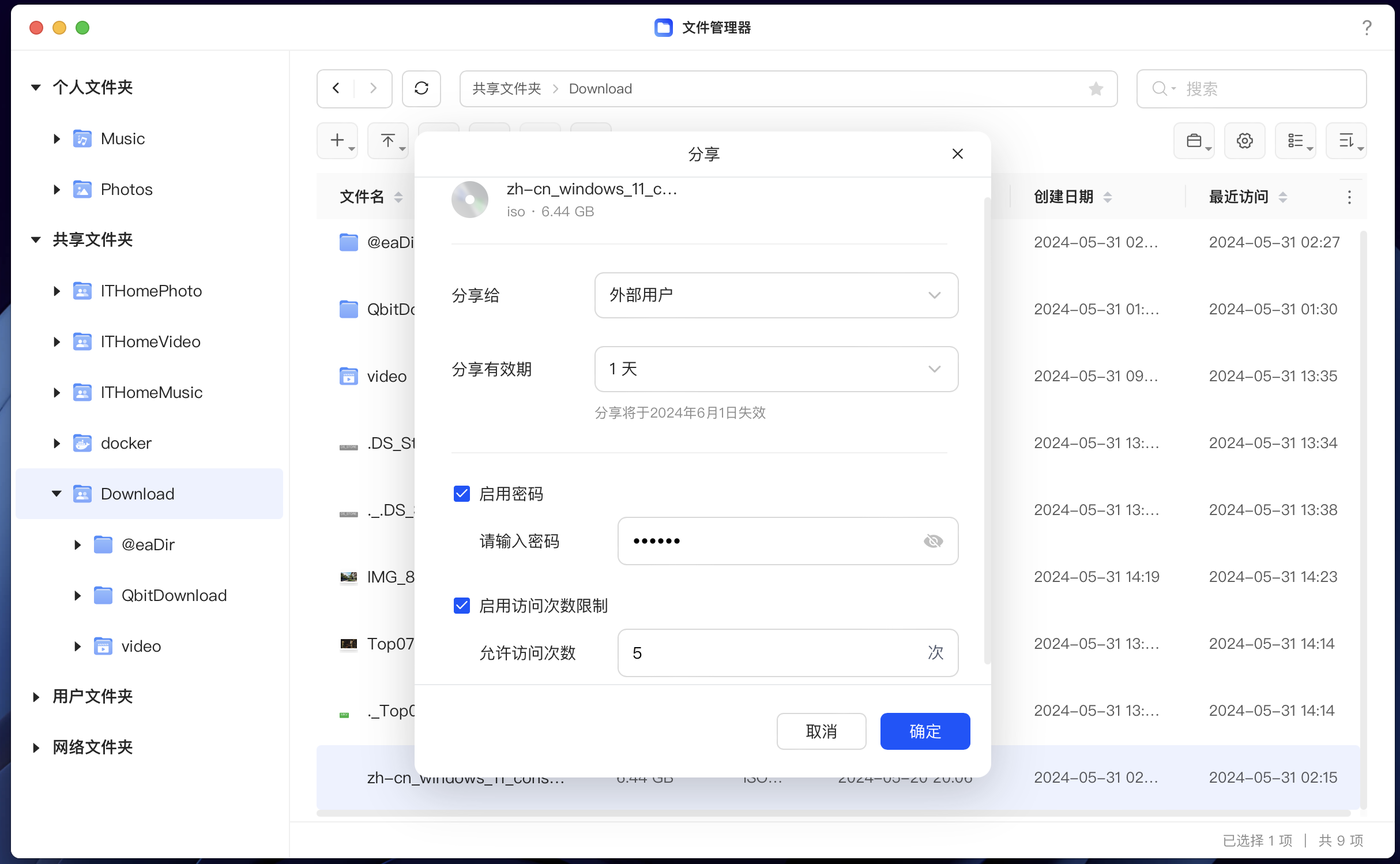Click the back navigation arrow
This screenshot has height=864, width=1400.
[x=336, y=88]
